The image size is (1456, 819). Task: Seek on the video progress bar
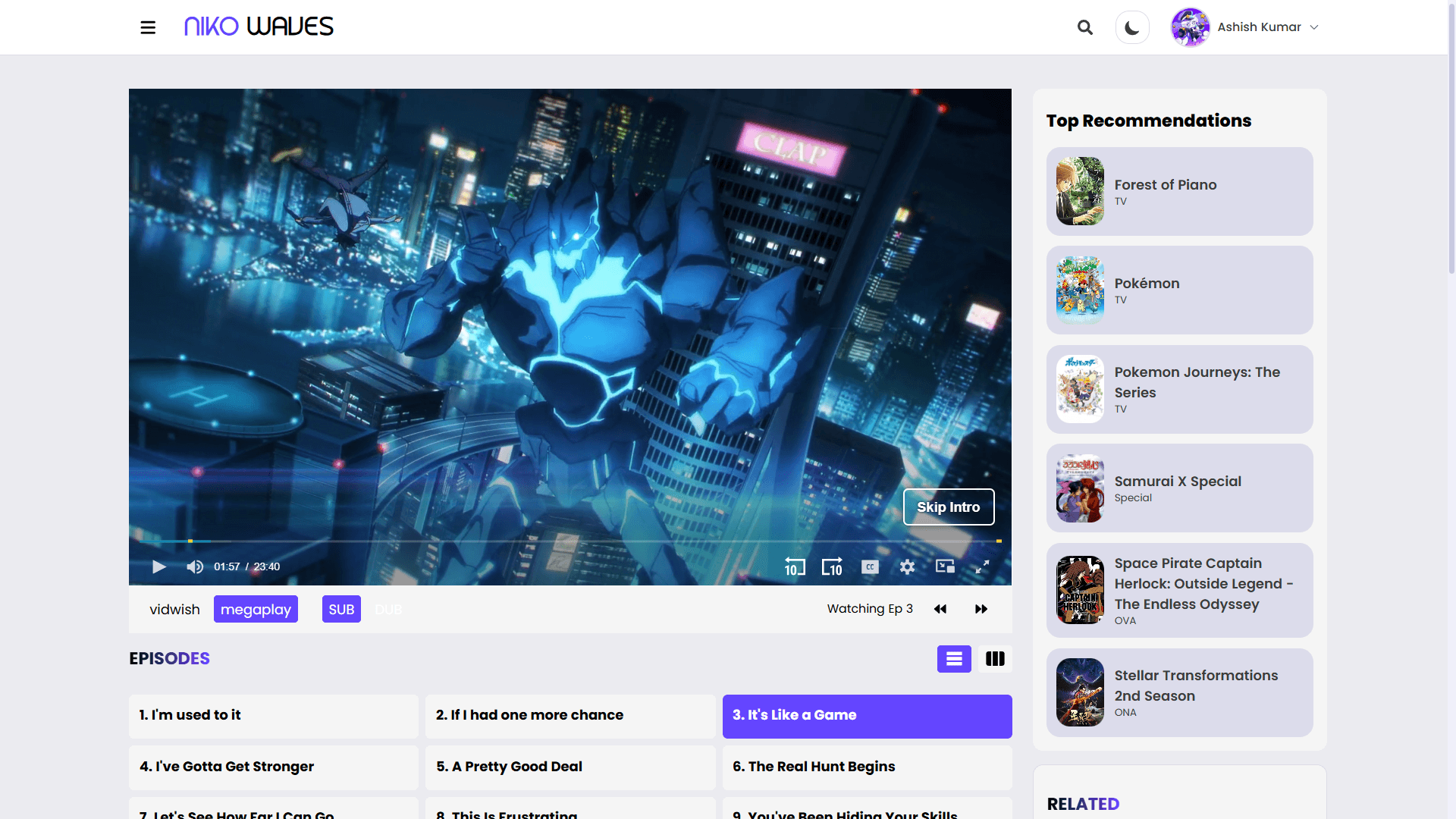click(570, 541)
